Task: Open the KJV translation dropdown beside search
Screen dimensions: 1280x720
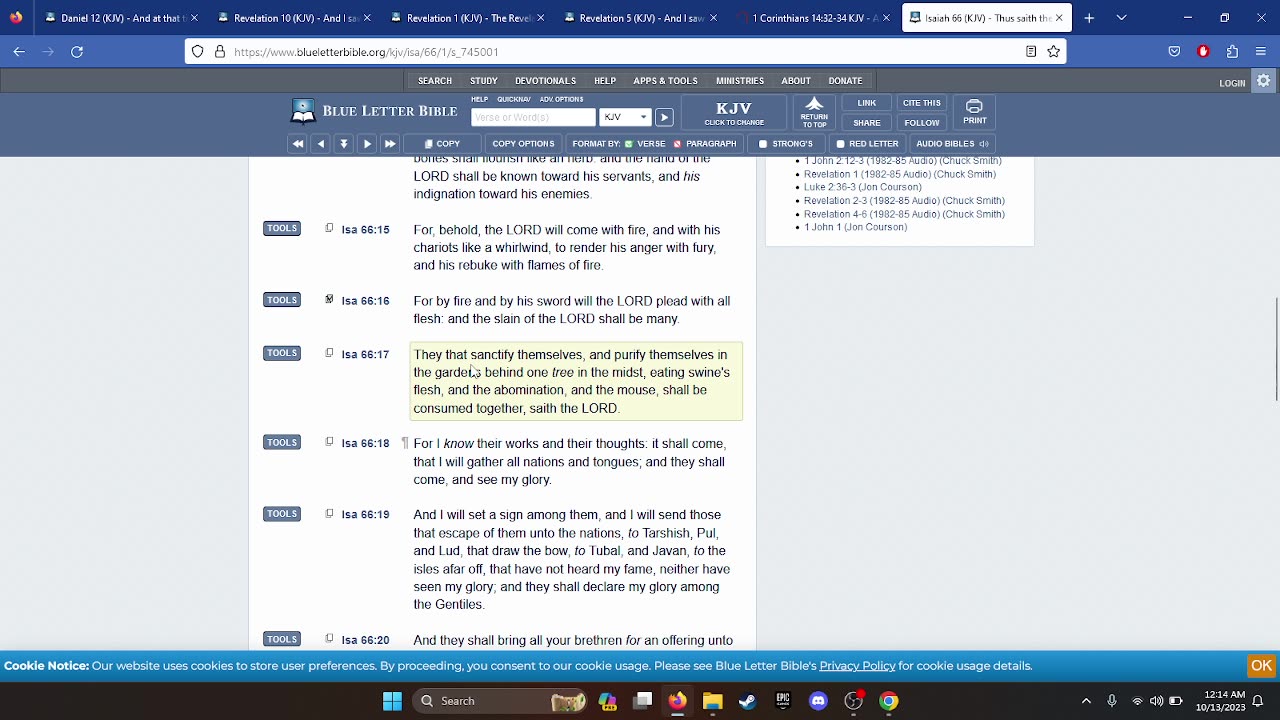Action: [625, 117]
